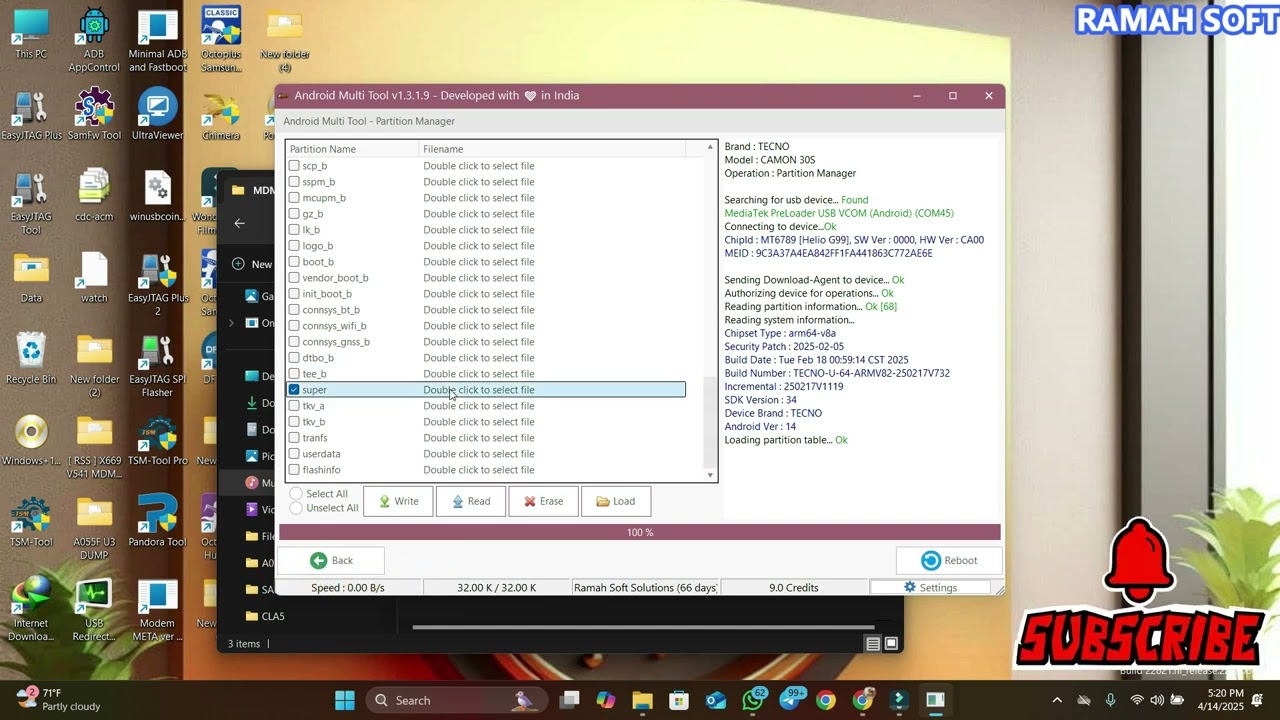This screenshot has width=1280, height=720.
Task: Launch UltraViewer from the desktop
Action: [x=157, y=115]
